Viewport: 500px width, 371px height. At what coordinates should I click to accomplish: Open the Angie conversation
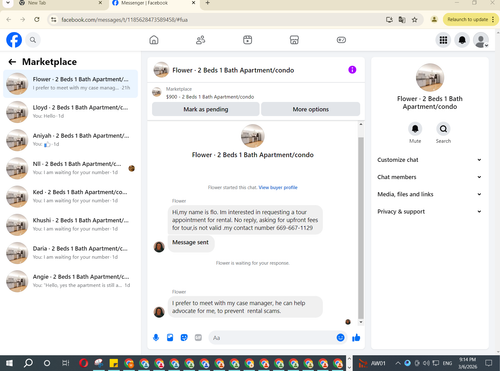(x=70, y=281)
